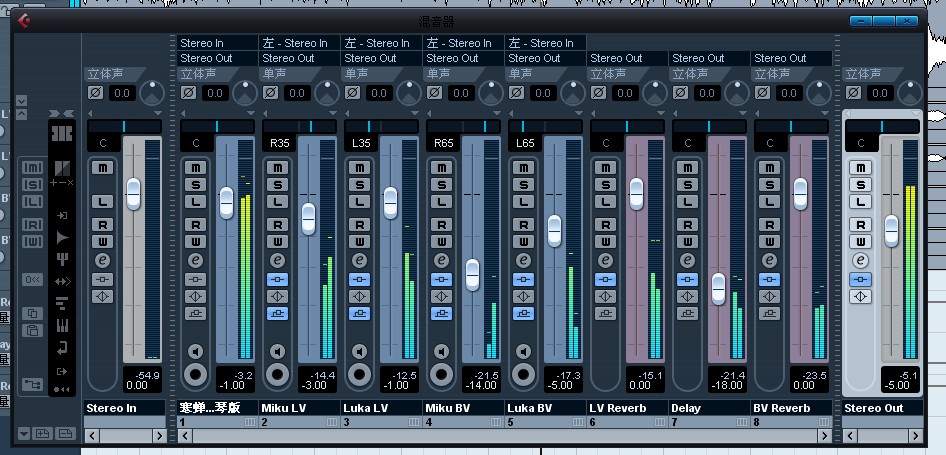Toggle phase invert on Luka LV channel
The height and width of the screenshot is (455, 946).
[x=353, y=92]
